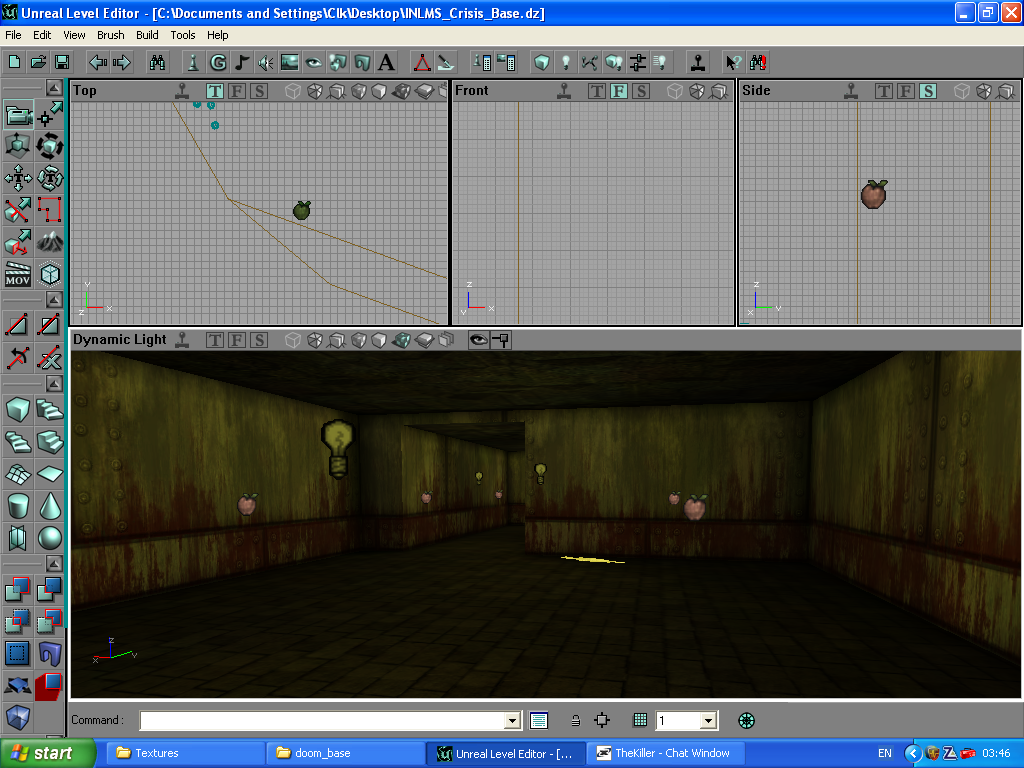1024x768 pixels.
Task: Toggle the S view button in Side viewport
Action: click(928, 91)
